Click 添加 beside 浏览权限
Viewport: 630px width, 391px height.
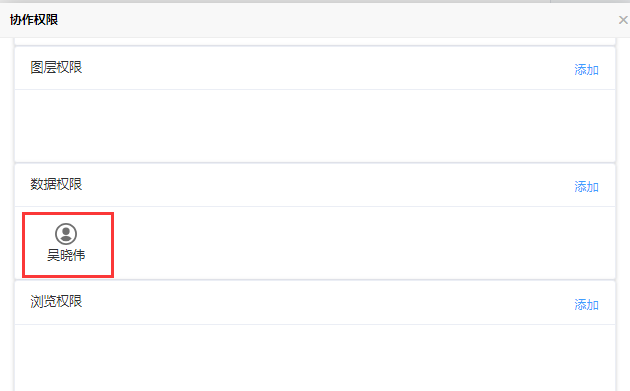point(586,305)
